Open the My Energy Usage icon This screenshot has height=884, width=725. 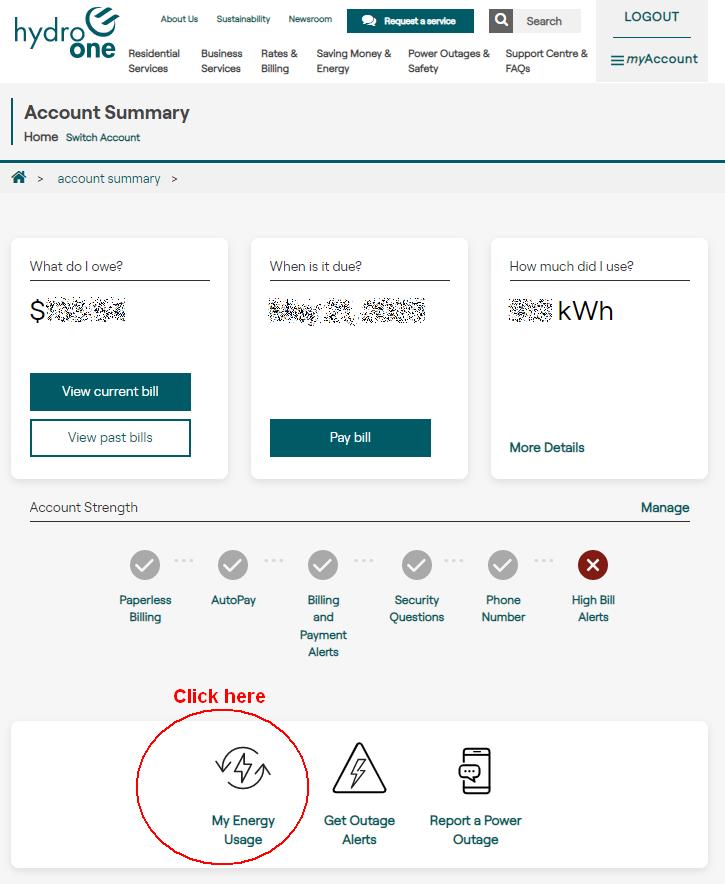(x=243, y=768)
